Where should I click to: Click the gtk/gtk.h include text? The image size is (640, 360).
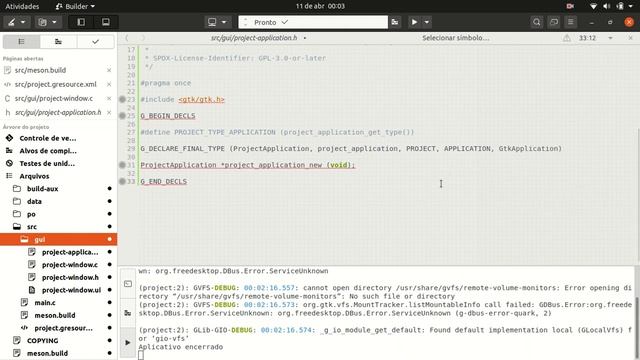tap(201, 99)
